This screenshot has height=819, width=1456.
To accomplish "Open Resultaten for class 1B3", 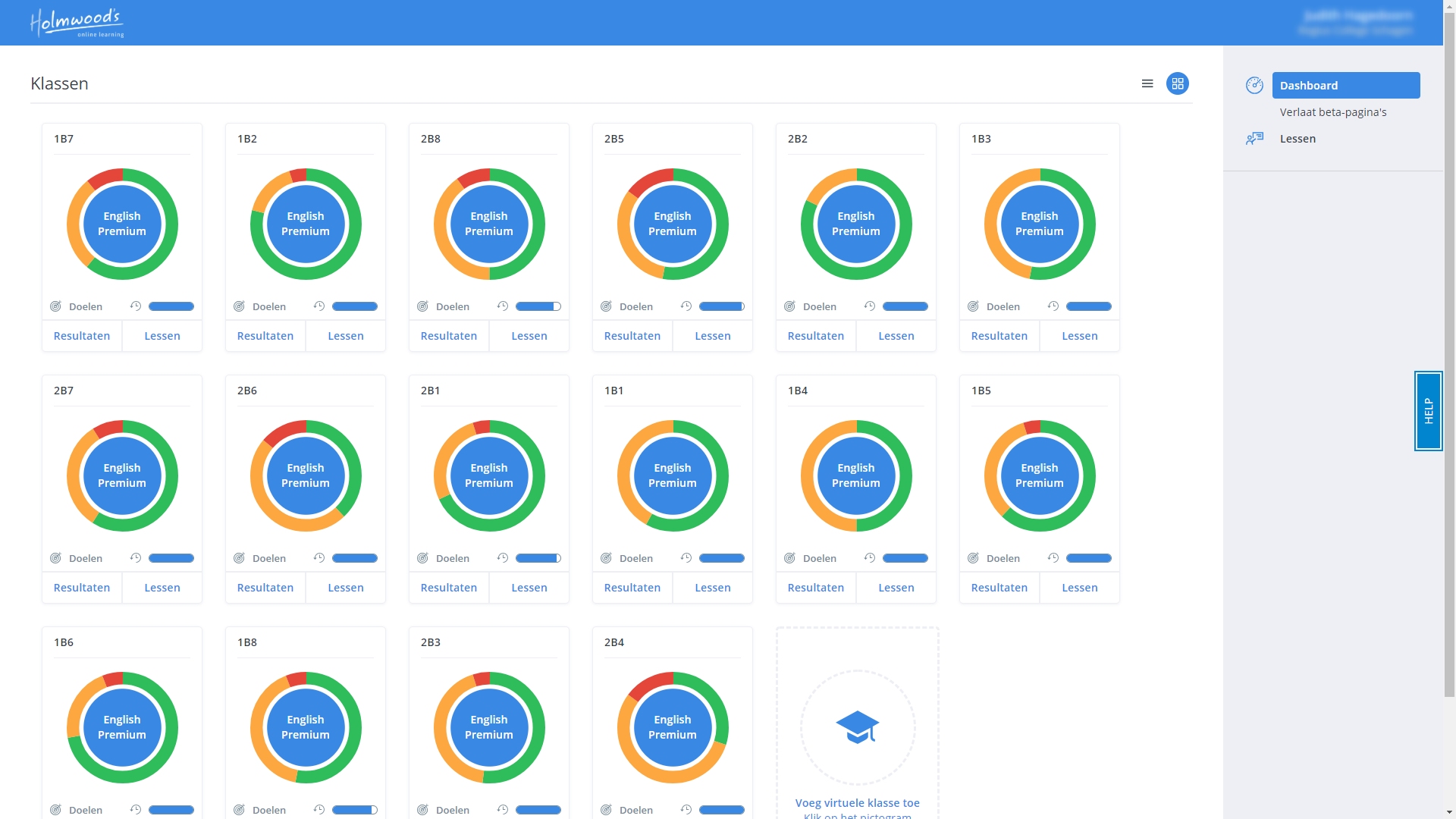I will coord(999,336).
